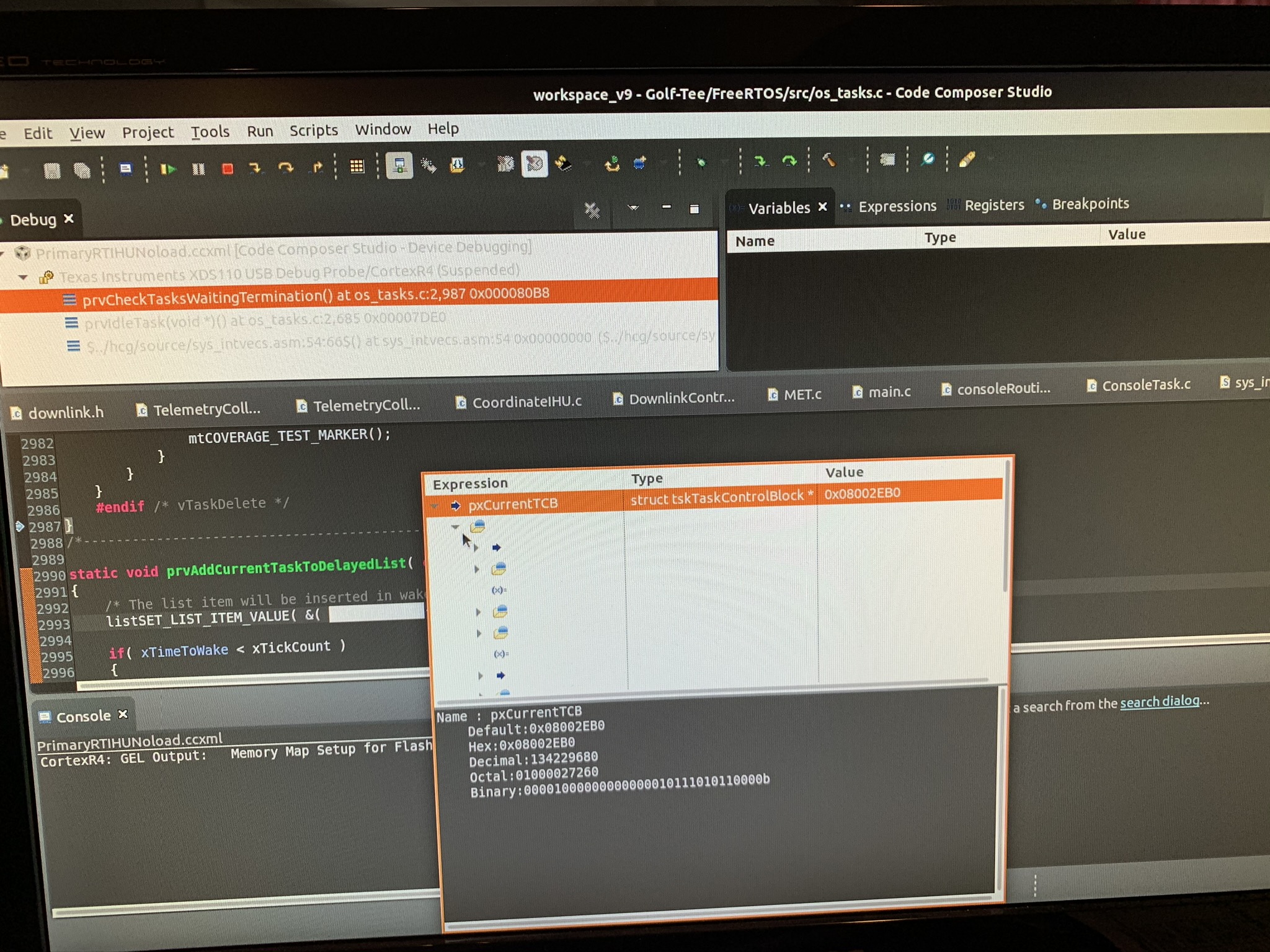Viewport: 1270px width, 952px height.
Task: Step Return out of the current function
Action: coord(317,166)
